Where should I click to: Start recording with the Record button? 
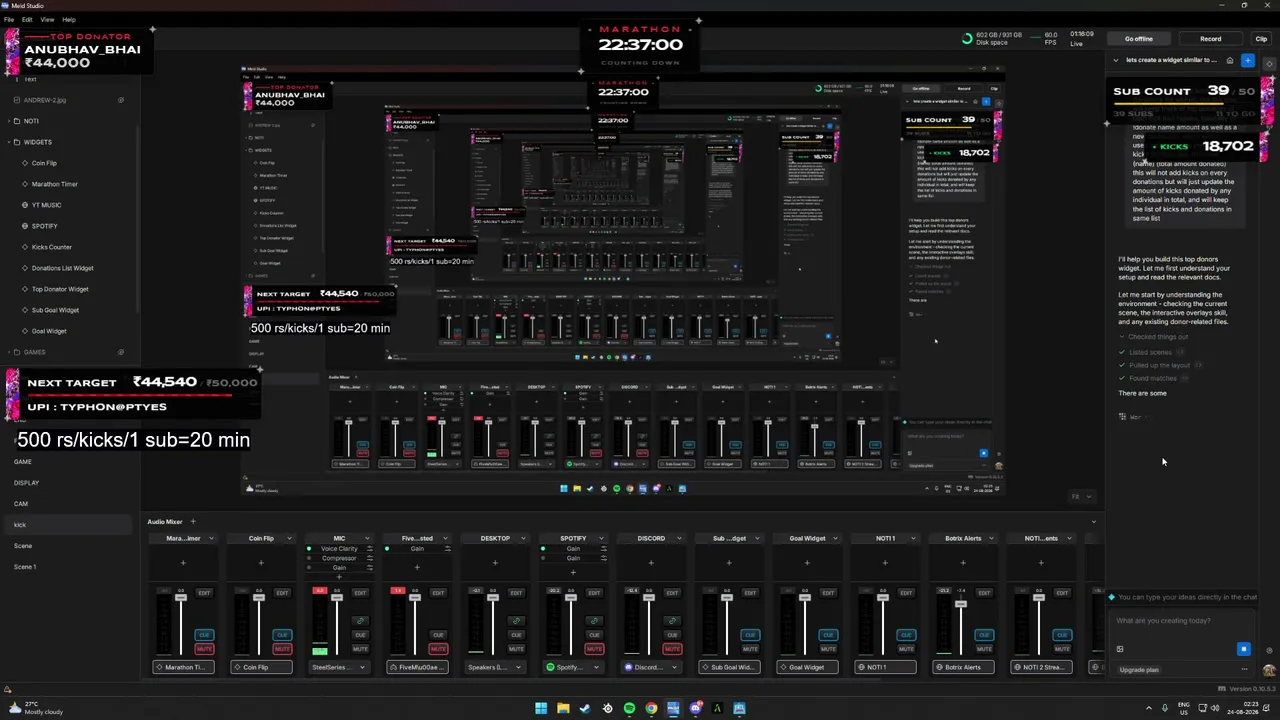tap(1210, 39)
